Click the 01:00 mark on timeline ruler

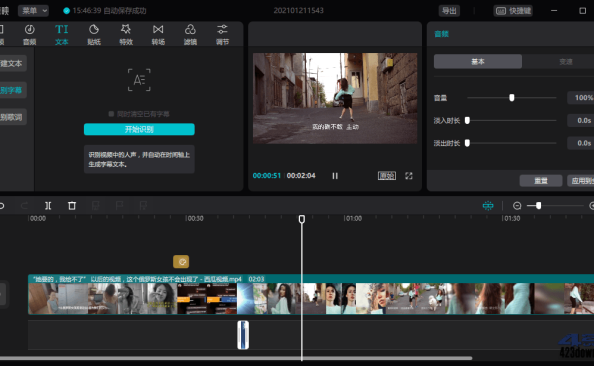click(353, 219)
